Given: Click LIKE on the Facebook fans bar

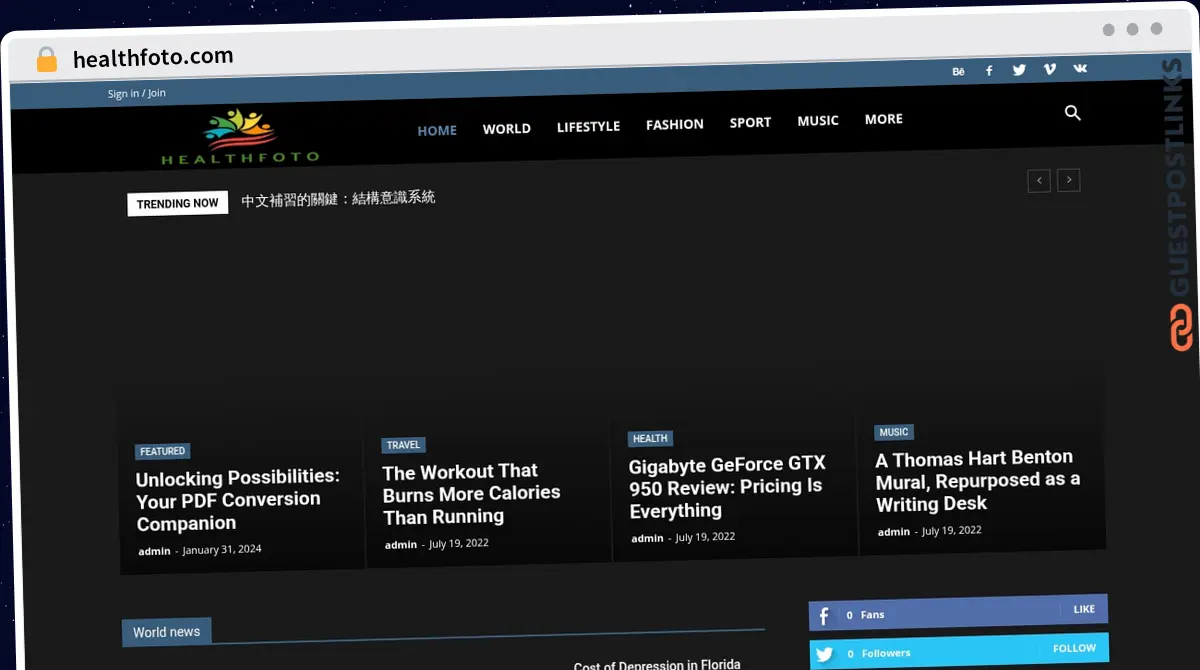Looking at the screenshot, I should tap(1084, 609).
